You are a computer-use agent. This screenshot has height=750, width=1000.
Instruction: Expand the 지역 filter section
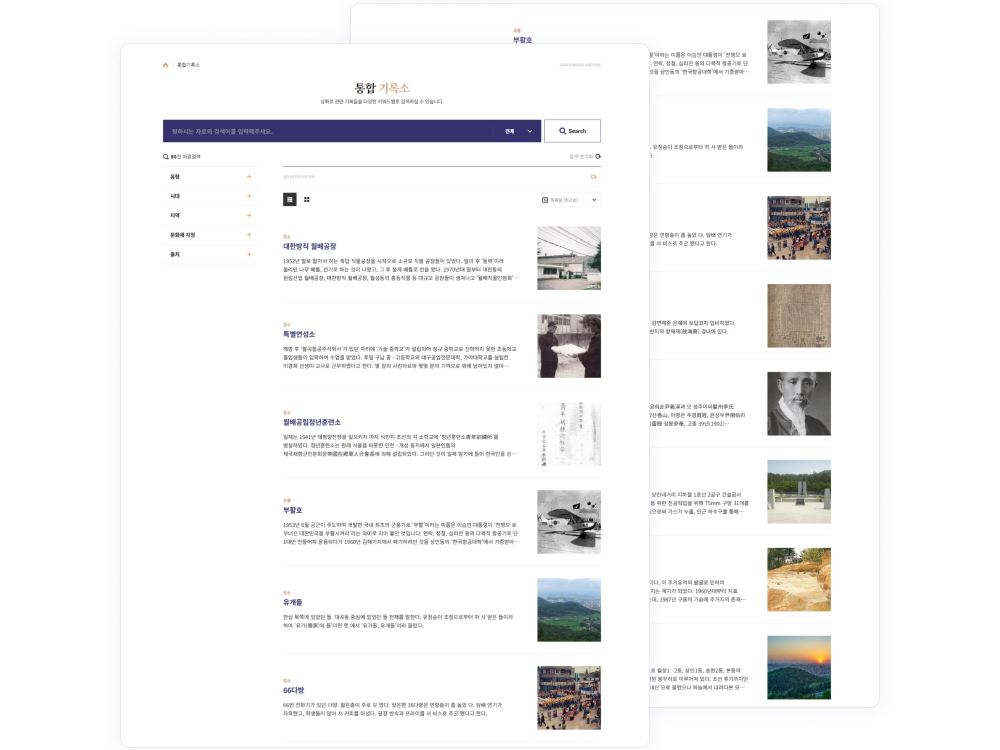coord(249,215)
